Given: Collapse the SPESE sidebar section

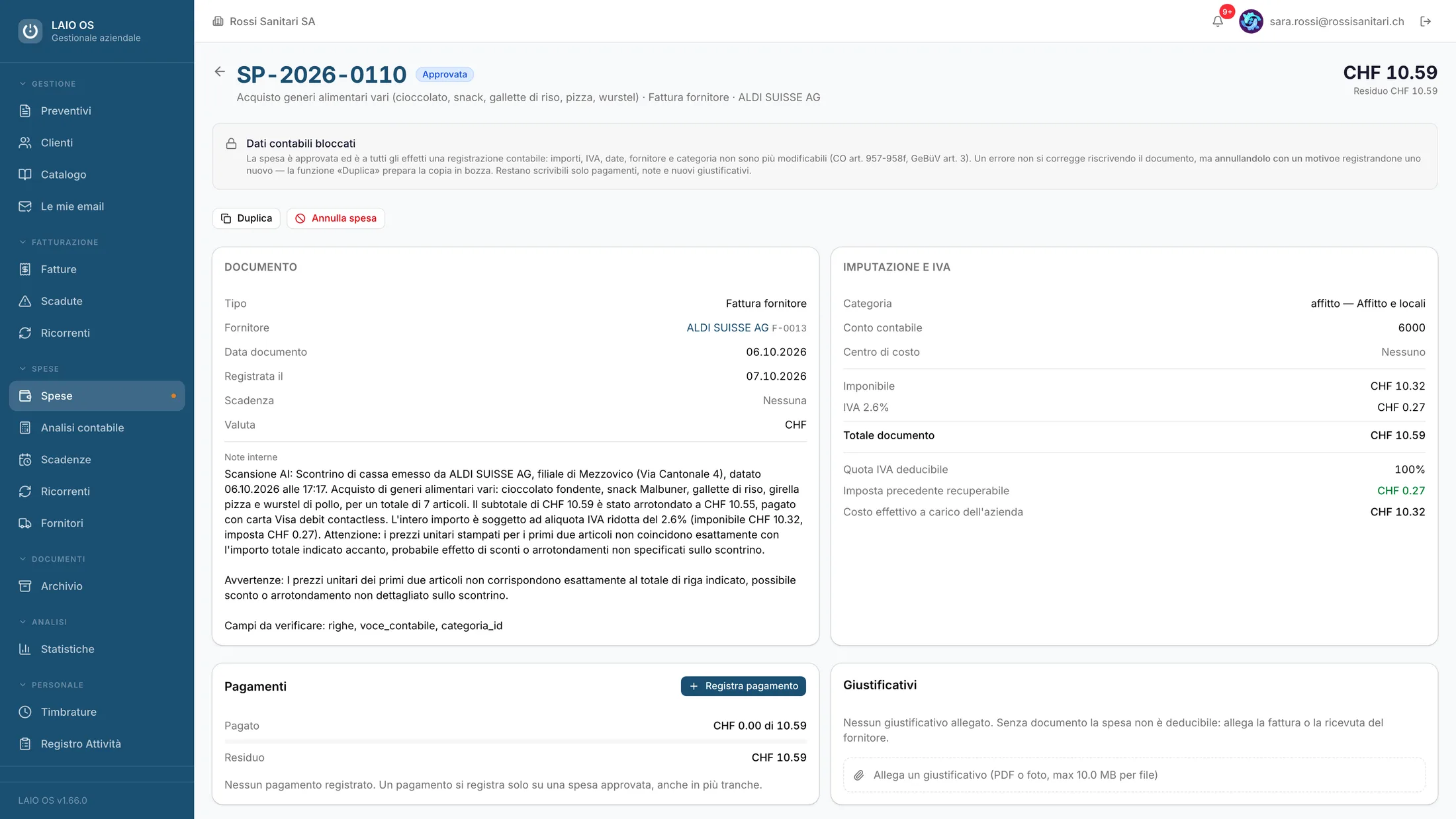Looking at the screenshot, I should 39,368.
